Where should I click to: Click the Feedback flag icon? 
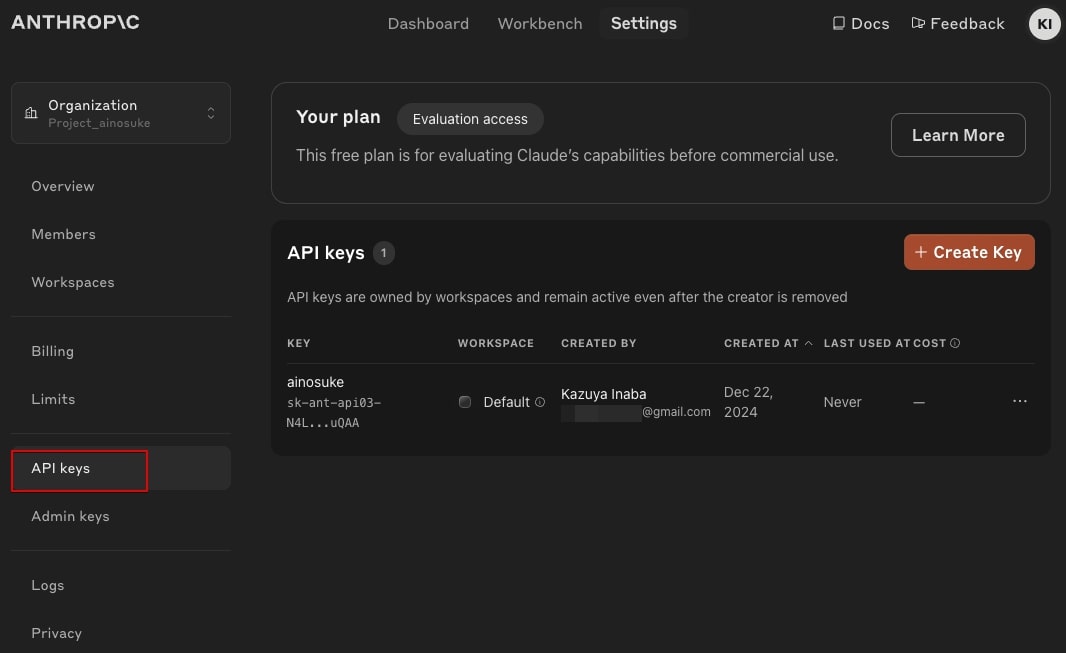[918, 23]
